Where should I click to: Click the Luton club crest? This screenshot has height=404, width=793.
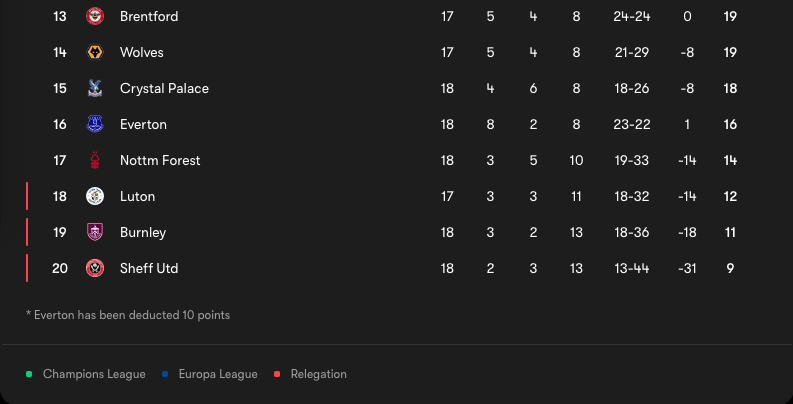tap(95, 196)
